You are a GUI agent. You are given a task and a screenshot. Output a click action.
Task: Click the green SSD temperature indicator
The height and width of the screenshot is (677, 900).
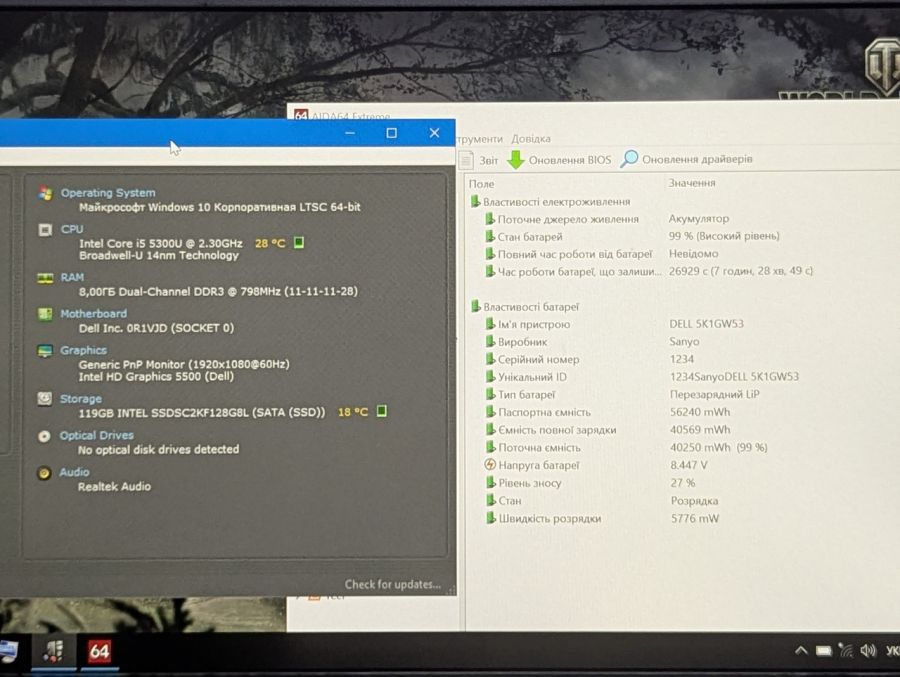[382, 411]
